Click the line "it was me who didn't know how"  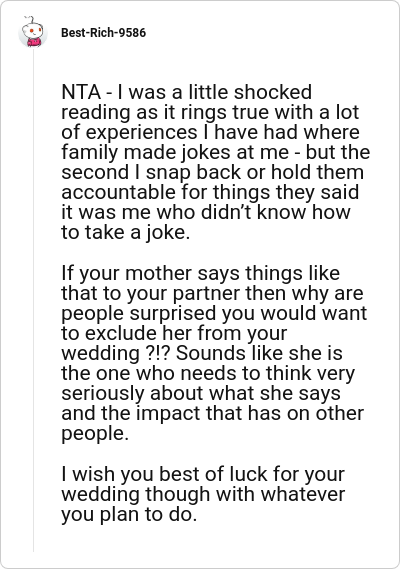(206, 212)
